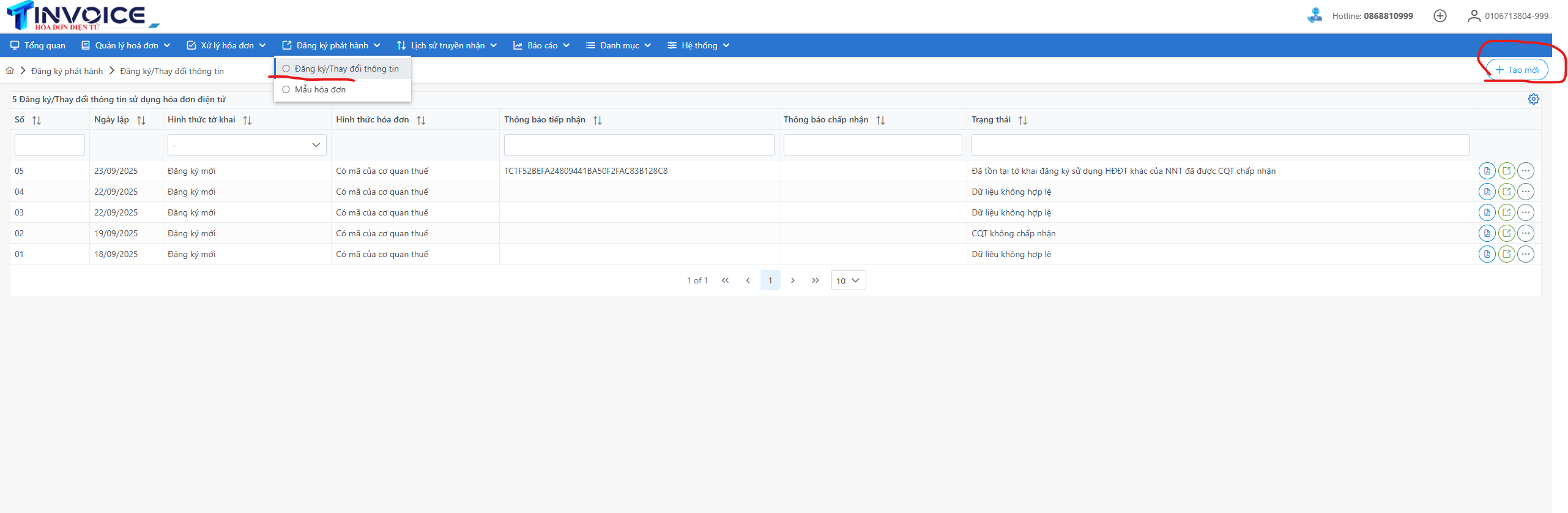Expand Quản lý hoá đơn menu
Viewport: 1568px width, 513px height.
[126, 45]
